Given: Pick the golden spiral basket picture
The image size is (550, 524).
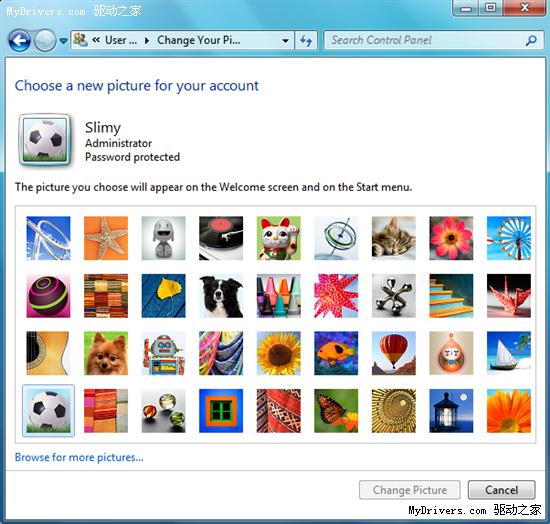Looking at the screenshot, I should (x=394, y=411).
